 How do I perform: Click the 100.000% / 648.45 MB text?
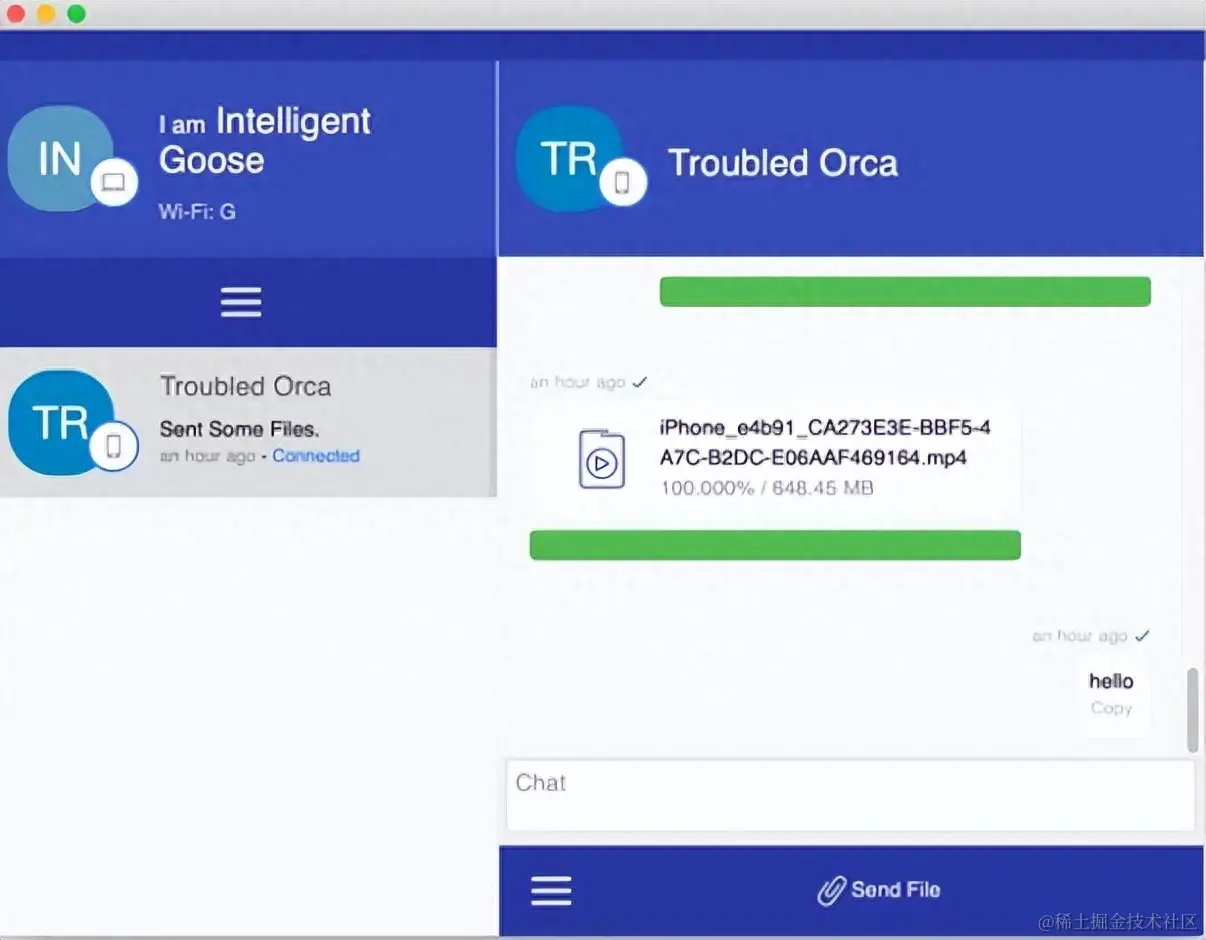click(x=767, y=488)
